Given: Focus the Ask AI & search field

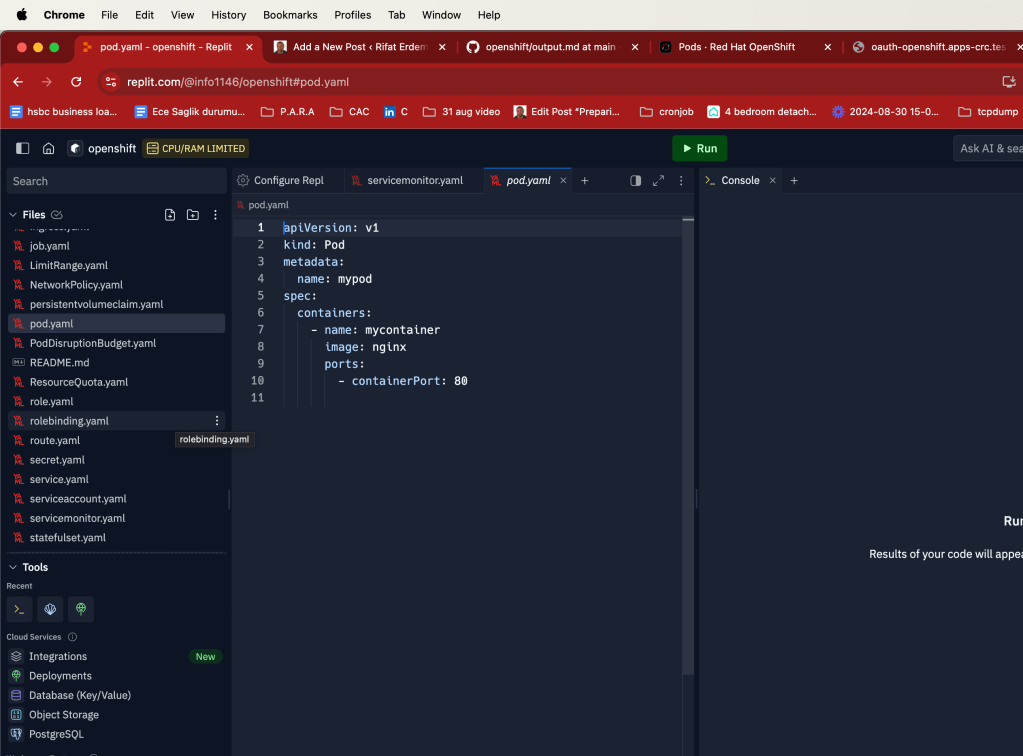Looking at the screenshot, I should (988, 148).
